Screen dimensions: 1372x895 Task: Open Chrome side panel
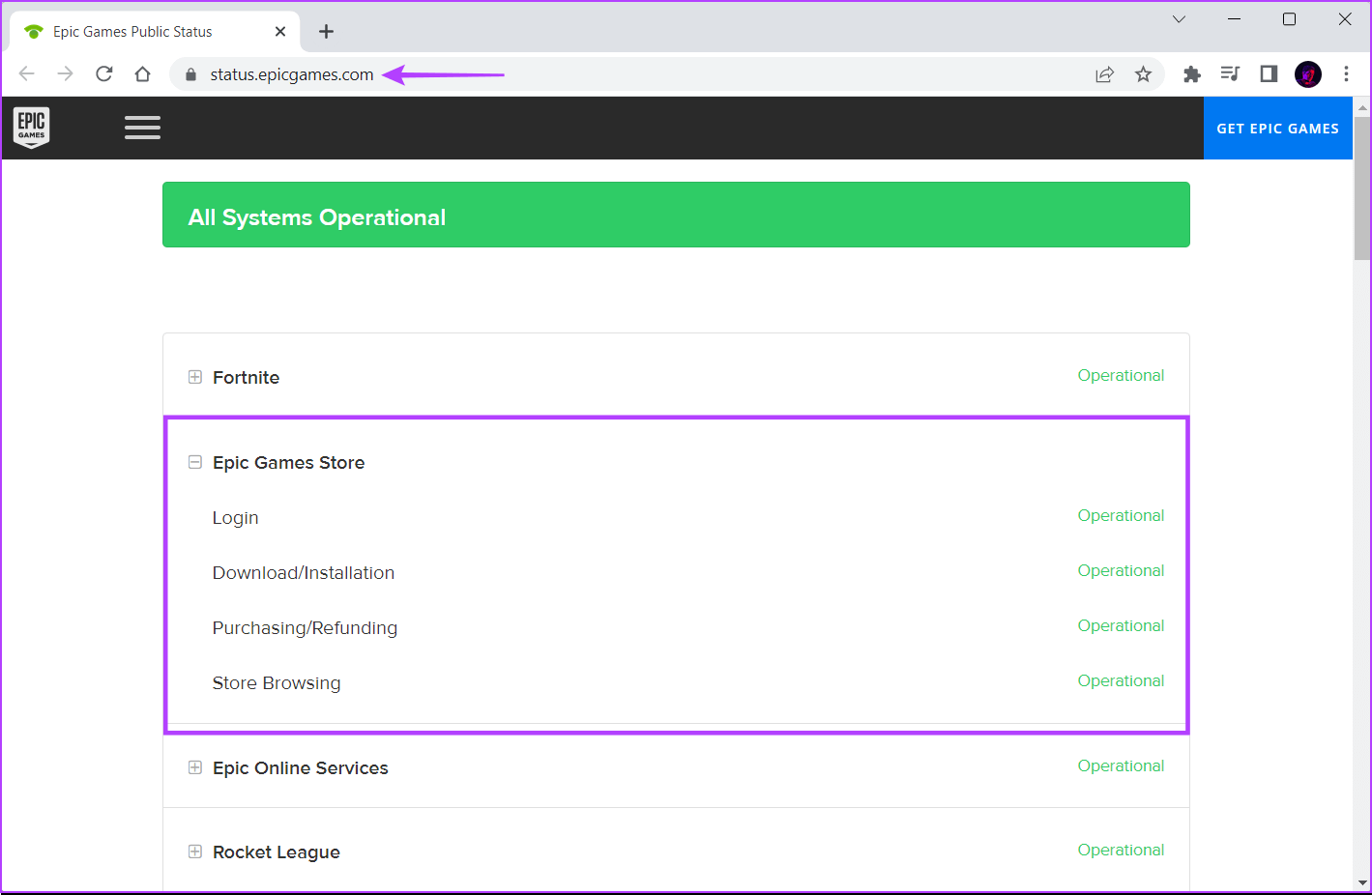(x=1269, y=74)
